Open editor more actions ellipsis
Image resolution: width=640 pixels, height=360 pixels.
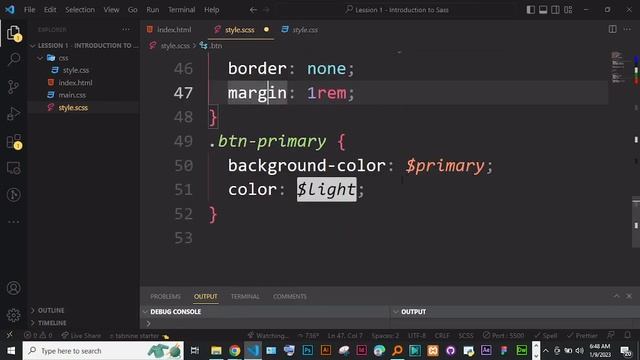[627, 29]
